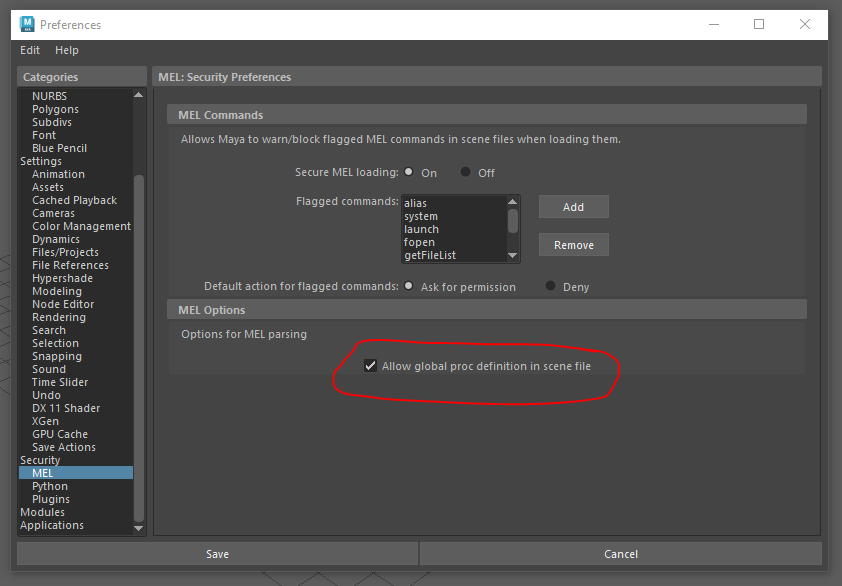Save the preferences
The width and height of the screenshot is (842, 586).
point(216,553)
